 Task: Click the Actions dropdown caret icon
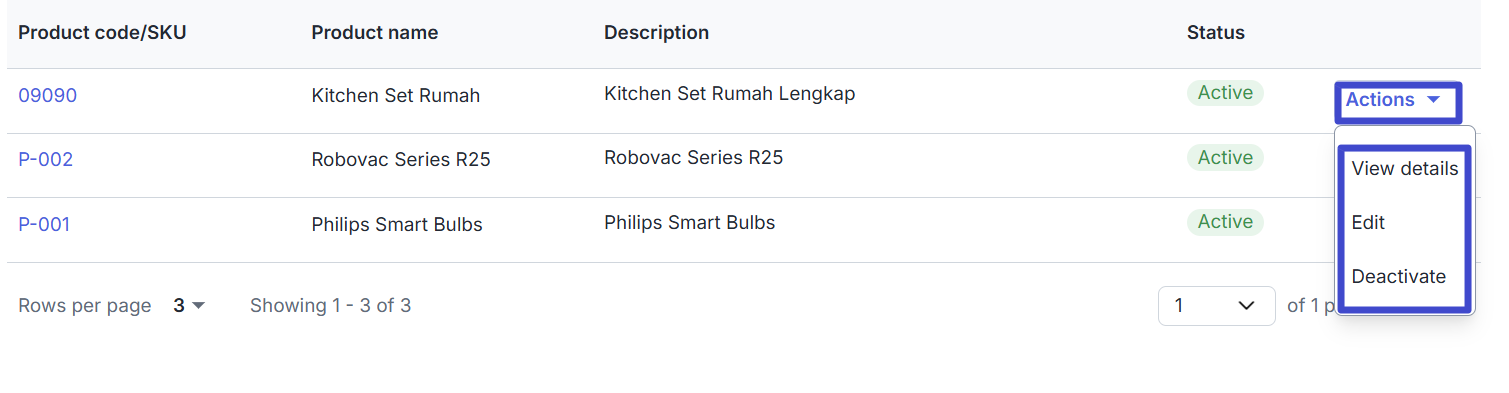1433,100
